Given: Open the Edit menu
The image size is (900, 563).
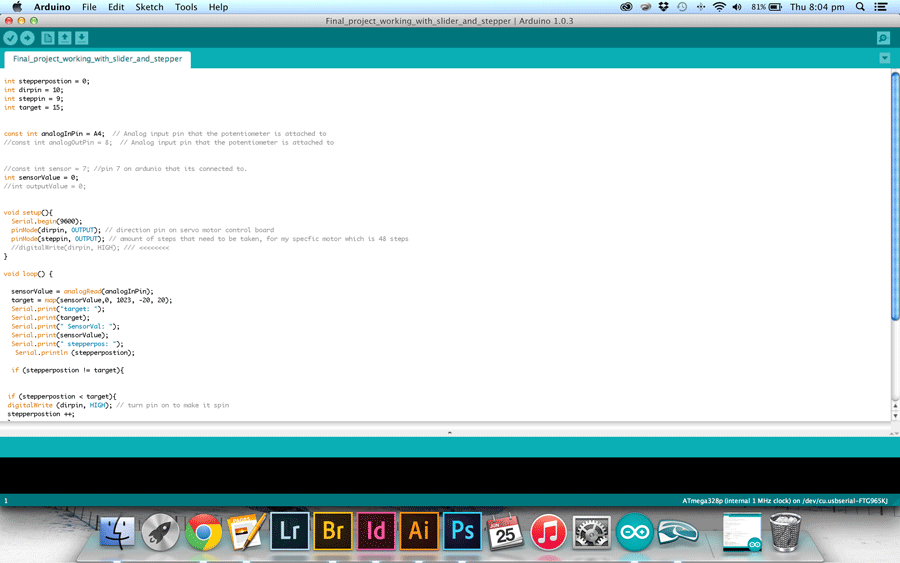Looking at the screenshot, I should pyautogui.click(x=116, y=7).
